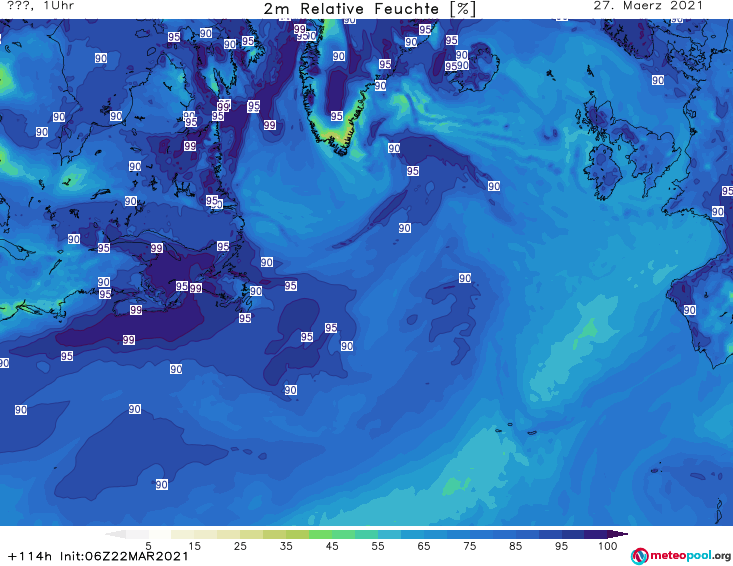Screen dimensions: 733x566
Task: Click the pale yellow legend swatch right of 15
Action: 206,534
